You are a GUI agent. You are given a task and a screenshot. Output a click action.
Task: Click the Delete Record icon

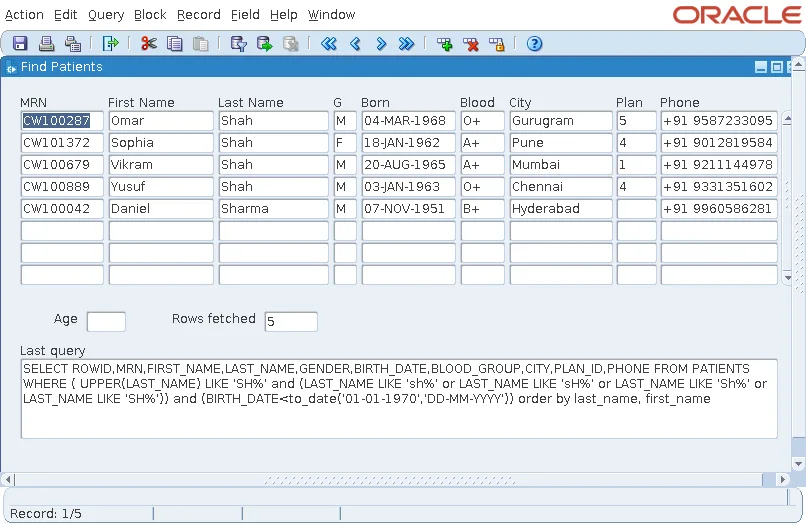coord(470,44)
